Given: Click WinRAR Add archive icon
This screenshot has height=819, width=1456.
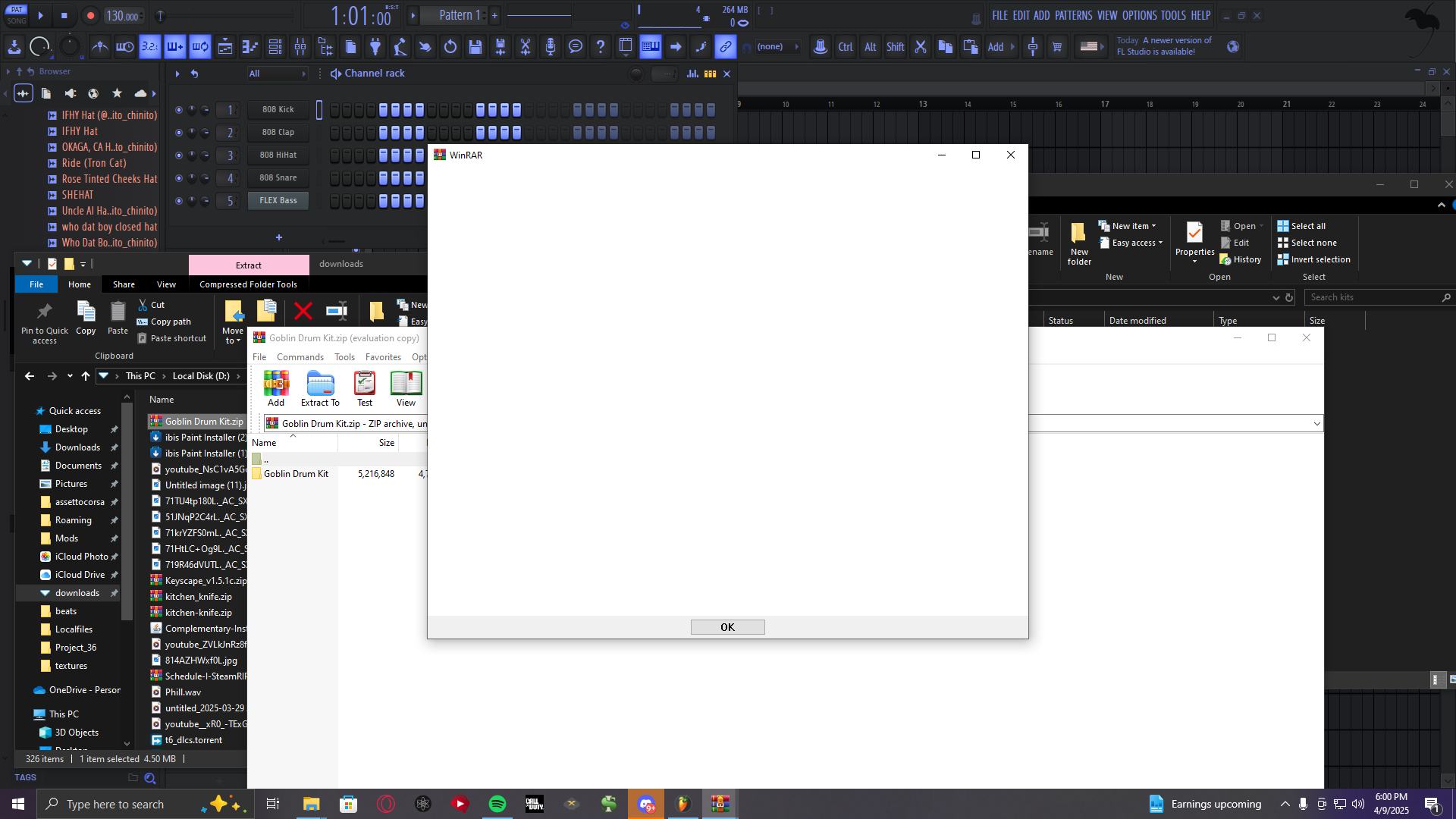Looking at the screenshot, I should tap(276, 388).
